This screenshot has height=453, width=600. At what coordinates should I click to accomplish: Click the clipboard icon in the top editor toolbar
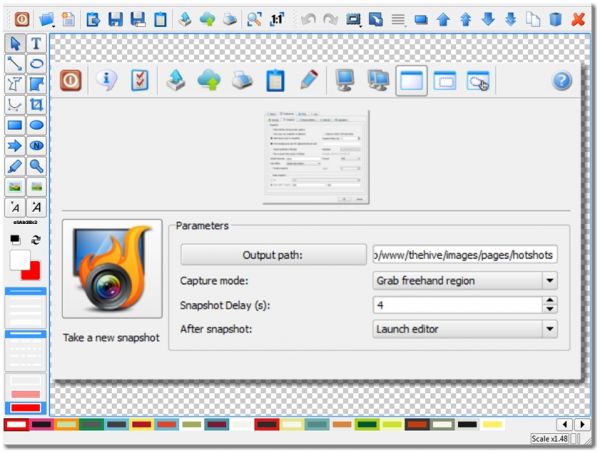tap(160, 19)
